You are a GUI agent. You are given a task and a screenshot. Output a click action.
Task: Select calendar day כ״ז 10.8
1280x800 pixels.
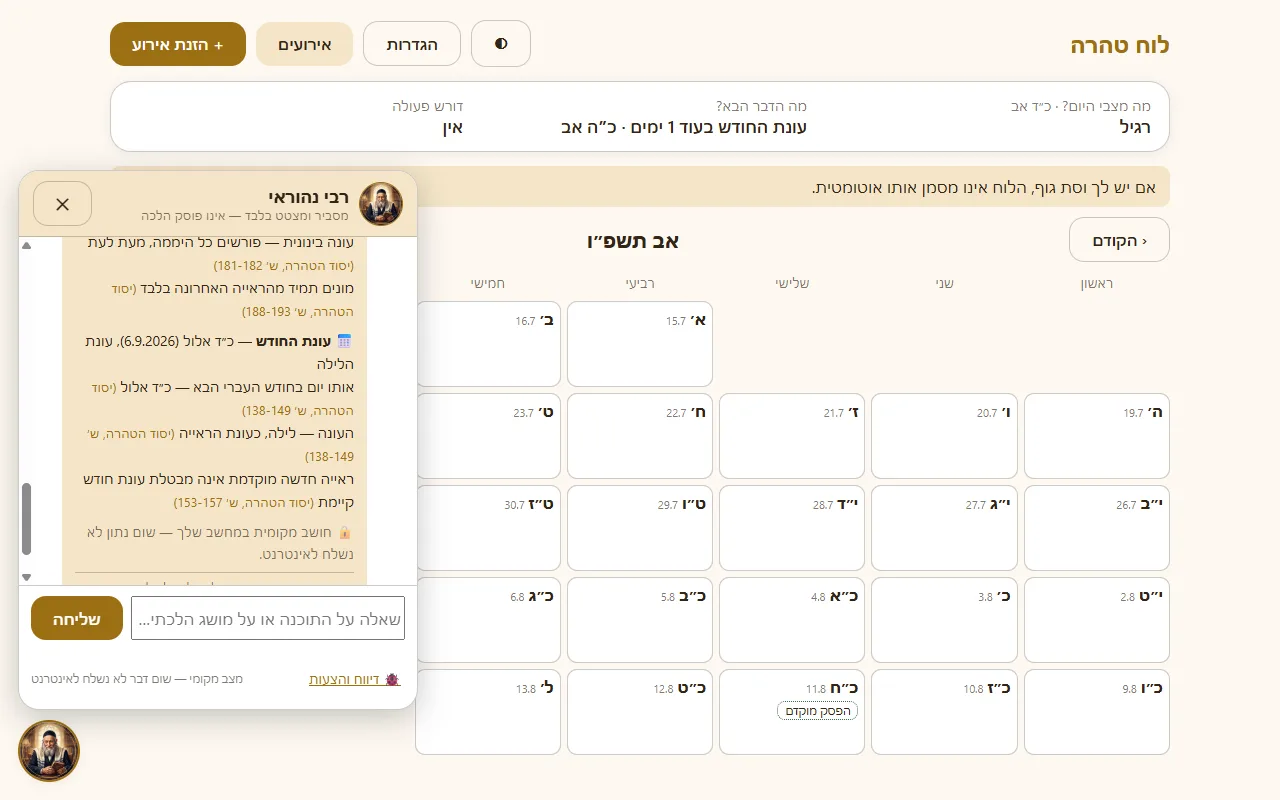pyautogui.click(x=944, y=712)
